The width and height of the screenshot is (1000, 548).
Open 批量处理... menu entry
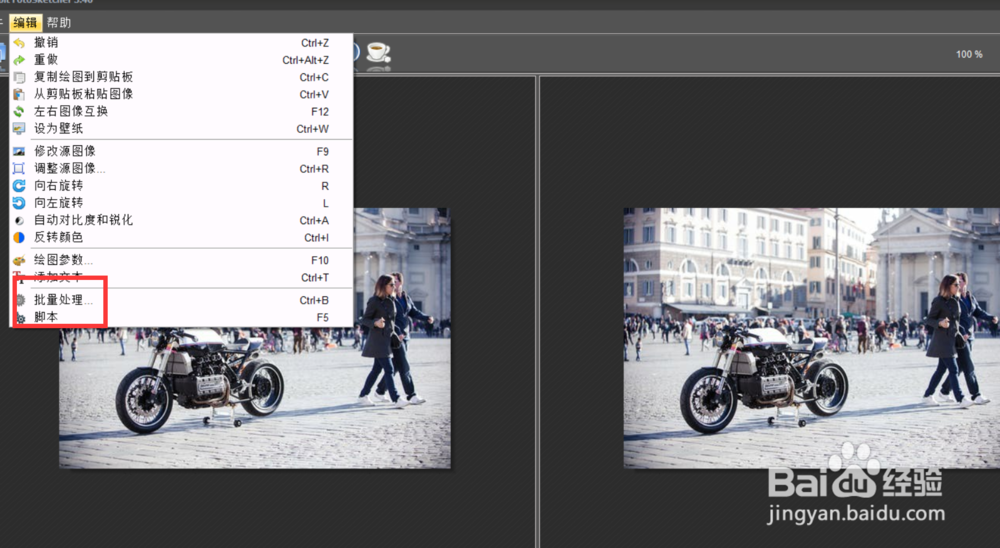tap(181, 300)
